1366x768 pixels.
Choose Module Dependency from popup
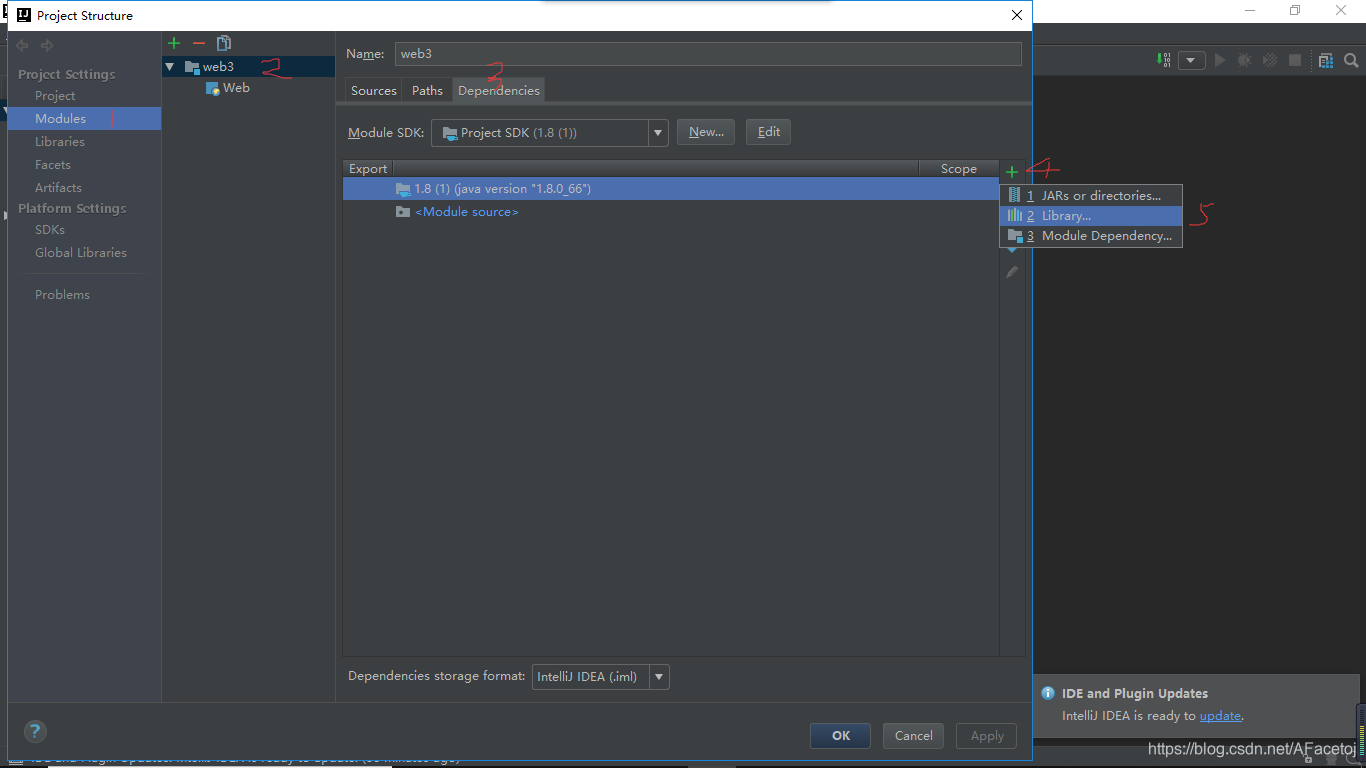click(x=1091, y=236)
